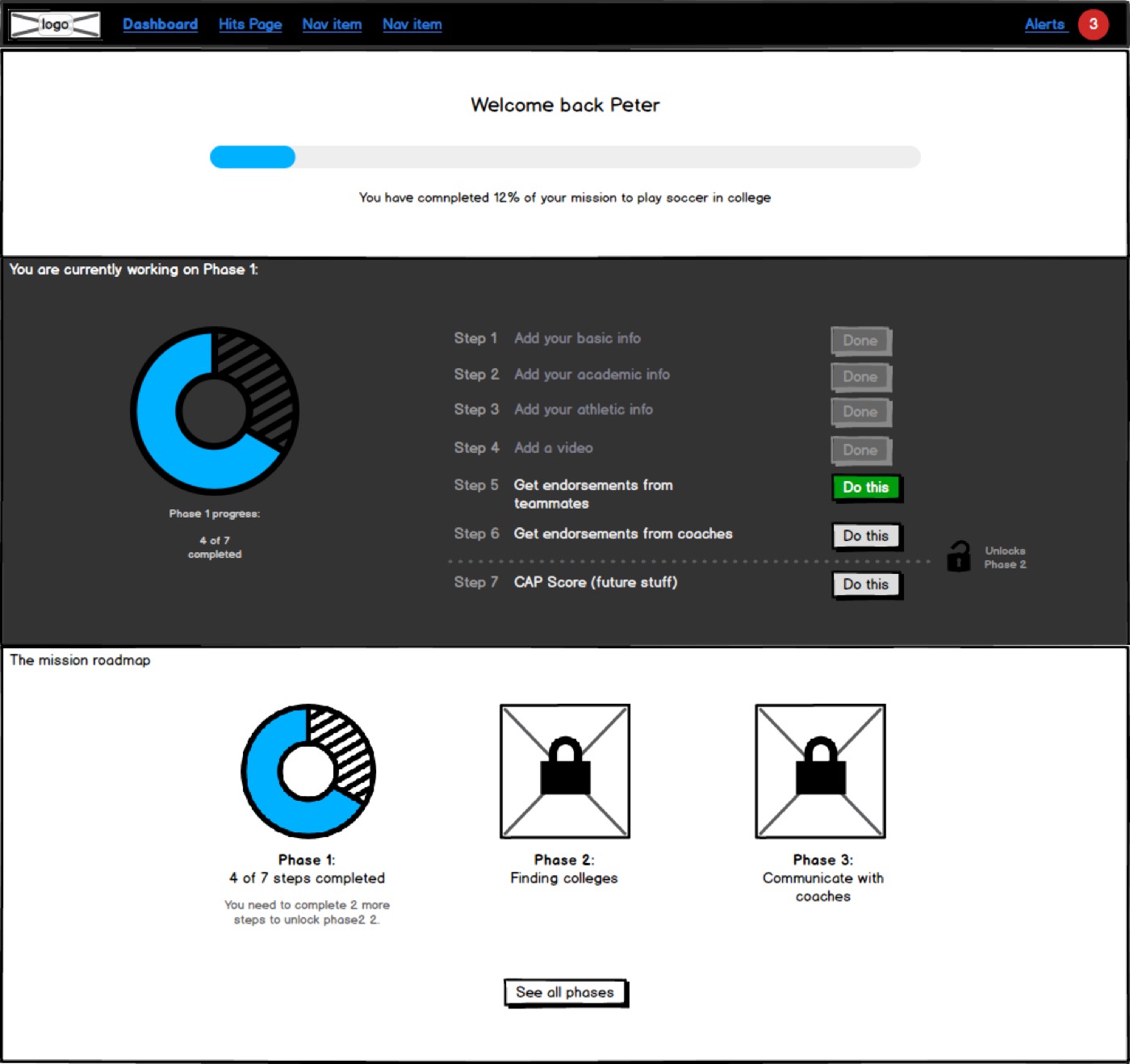
Task: Click the red alerts count badge
Action: (1093, 24)
